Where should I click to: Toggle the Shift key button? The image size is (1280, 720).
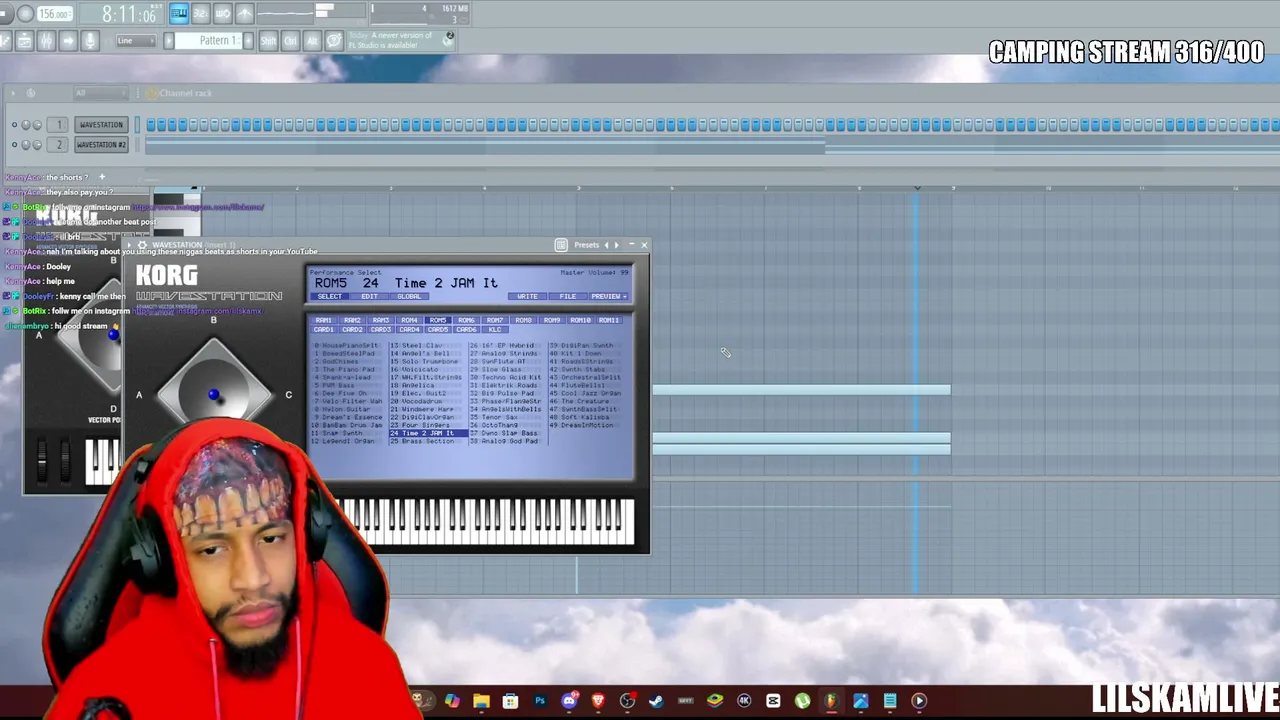(268, 41)
